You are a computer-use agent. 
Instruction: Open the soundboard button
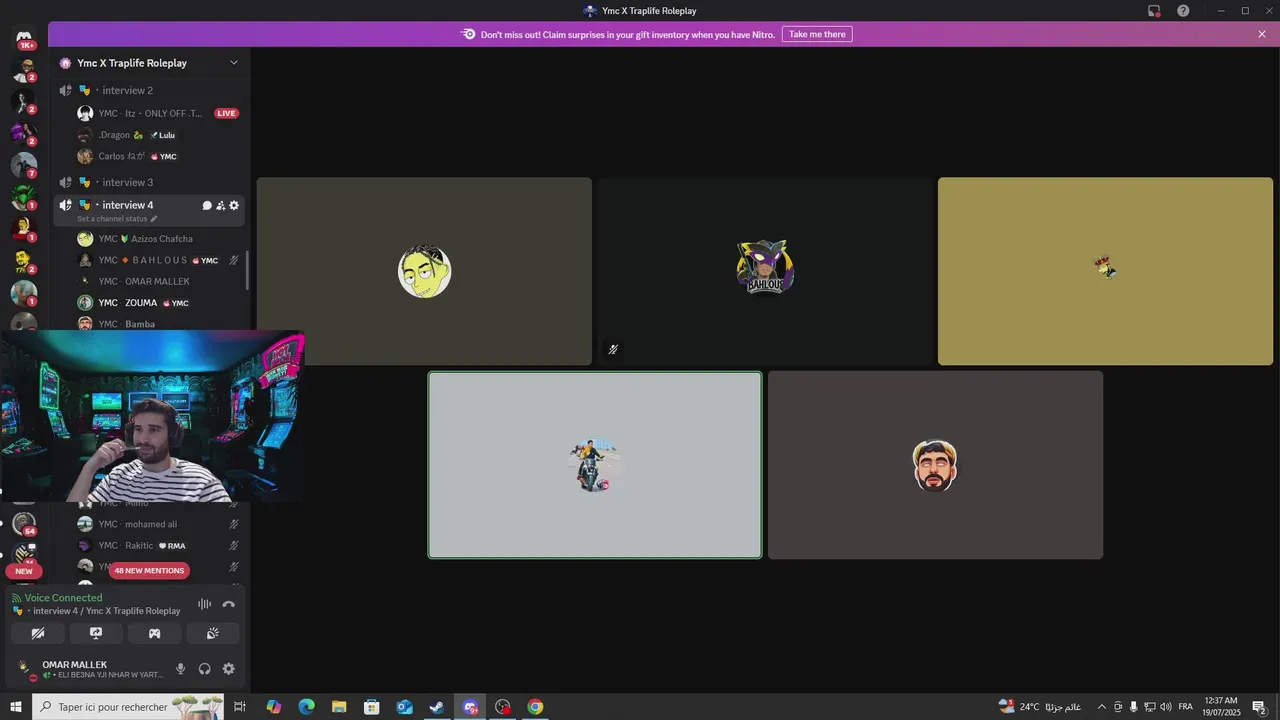(212, 633)
